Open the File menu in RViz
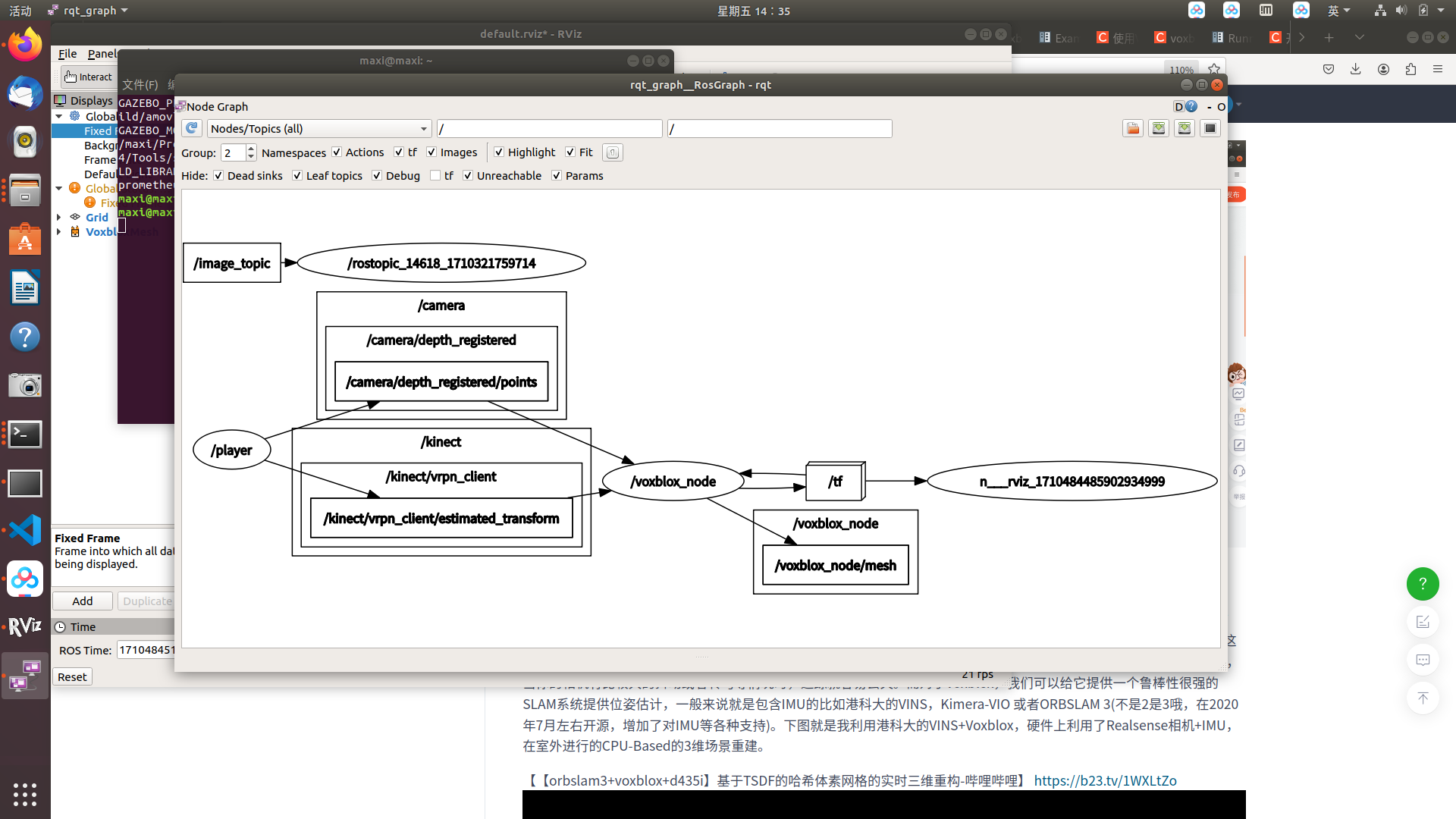Image resolution: width=1456 pixels, height=819 pixels. click(67, 54)
